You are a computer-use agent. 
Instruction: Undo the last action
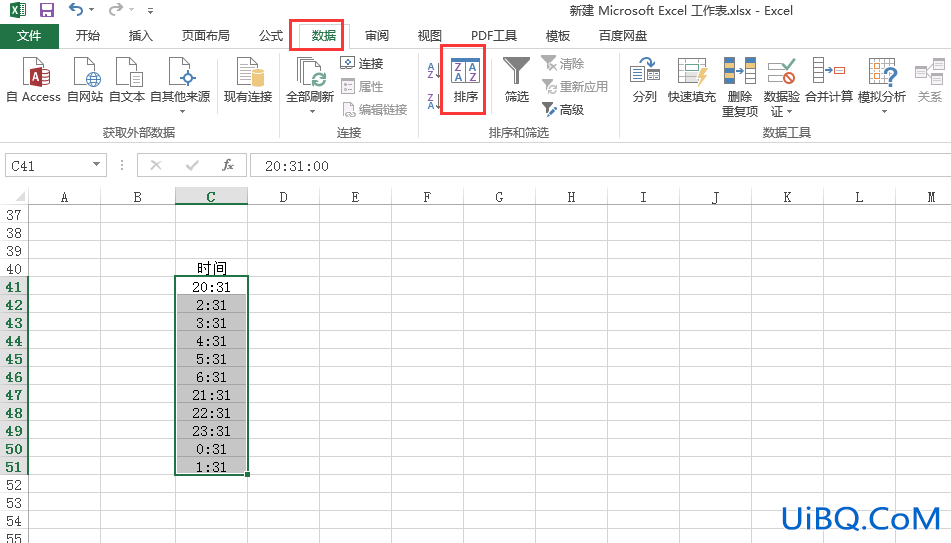76,10
